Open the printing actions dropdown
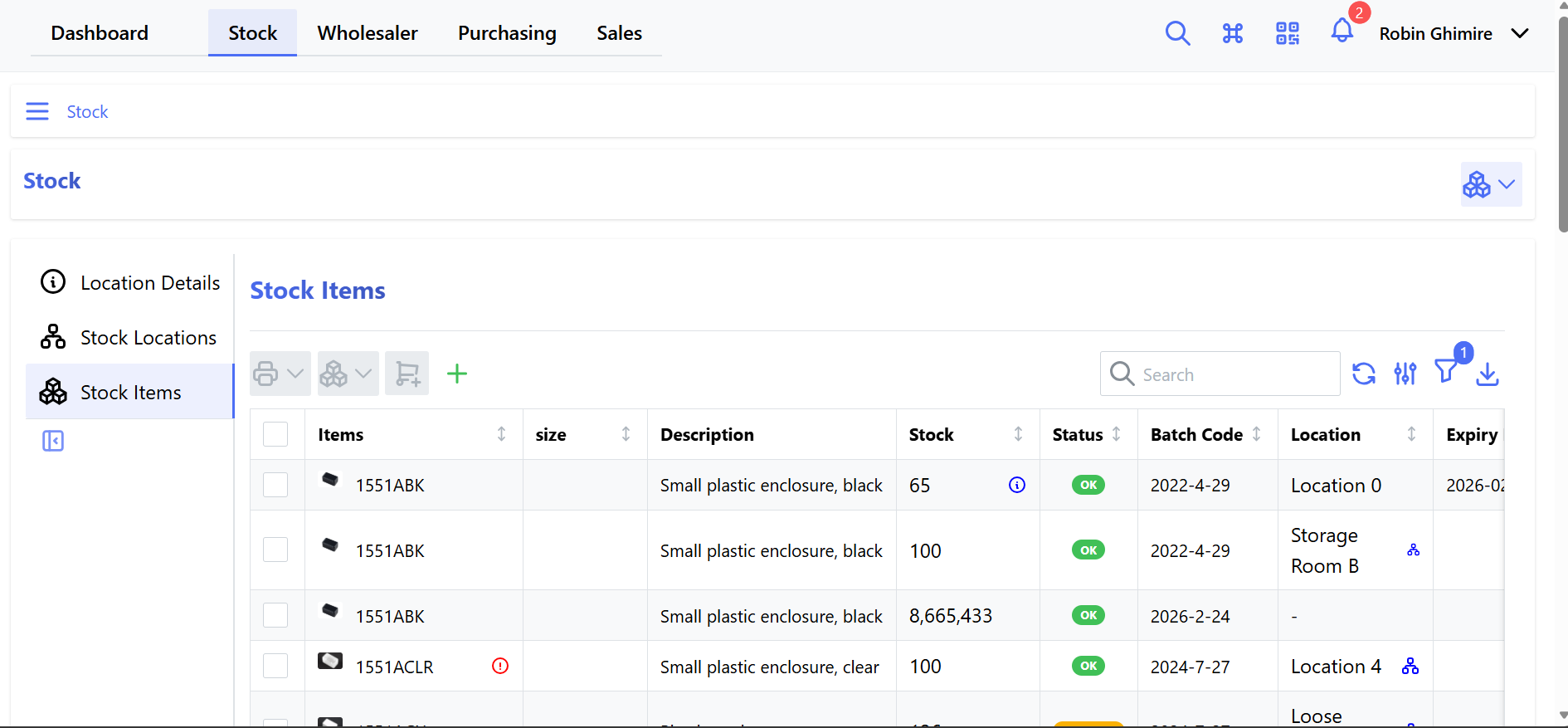This screenshot has height=728, width=1568. click(x=280, y=374)
